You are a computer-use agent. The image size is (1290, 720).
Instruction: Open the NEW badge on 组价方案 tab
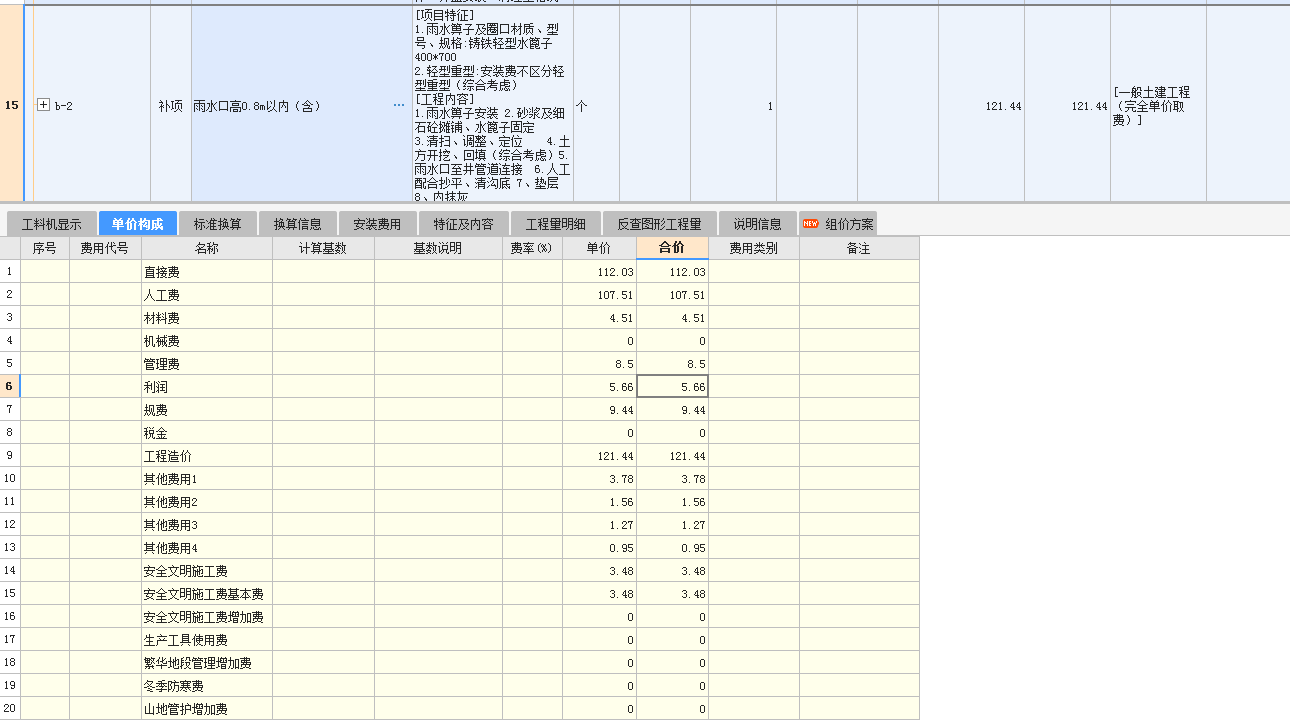point(810,224)
